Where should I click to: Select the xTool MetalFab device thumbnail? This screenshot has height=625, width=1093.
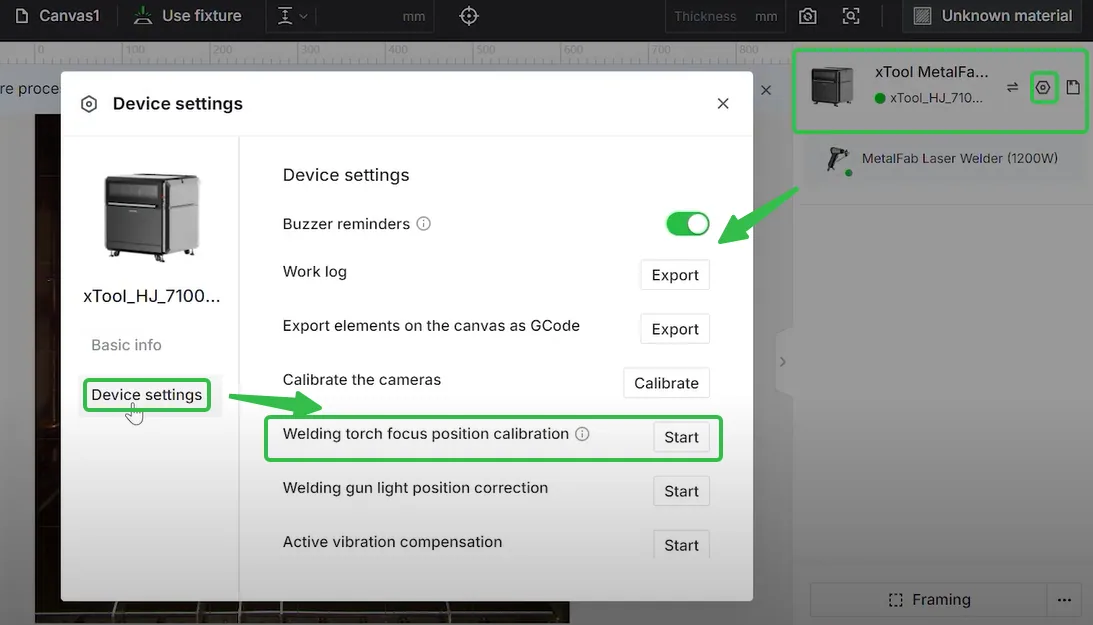(x=832, y=86)
